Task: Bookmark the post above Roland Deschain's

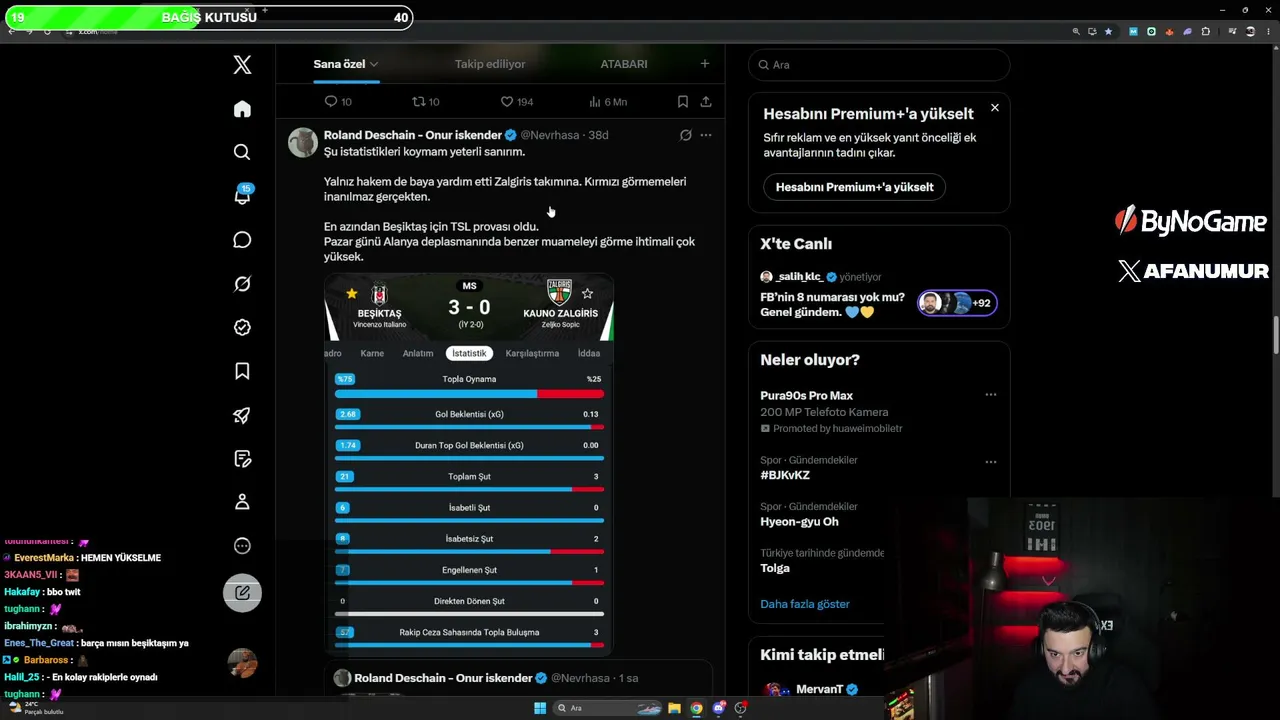Action: point(683,102)
